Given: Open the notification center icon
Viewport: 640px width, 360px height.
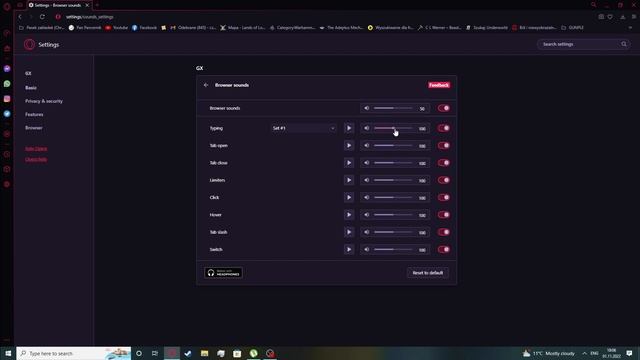Looking at the screenshot, I should pyautogui.click(x=629, y=353).
